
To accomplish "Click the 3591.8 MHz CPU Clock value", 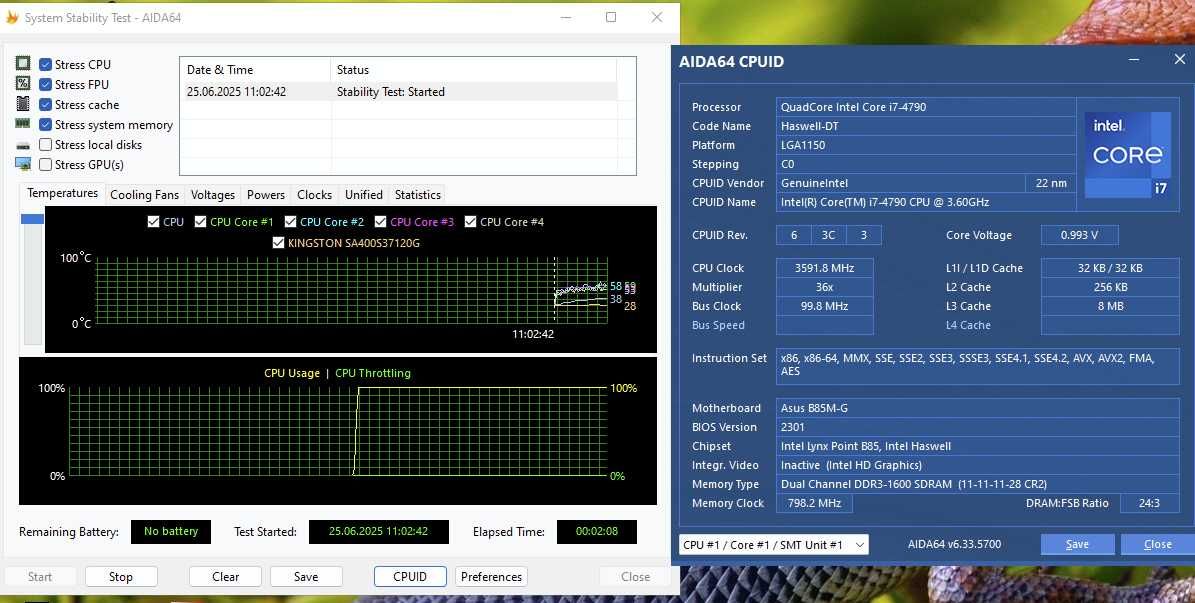I will (x=825, y=268).
